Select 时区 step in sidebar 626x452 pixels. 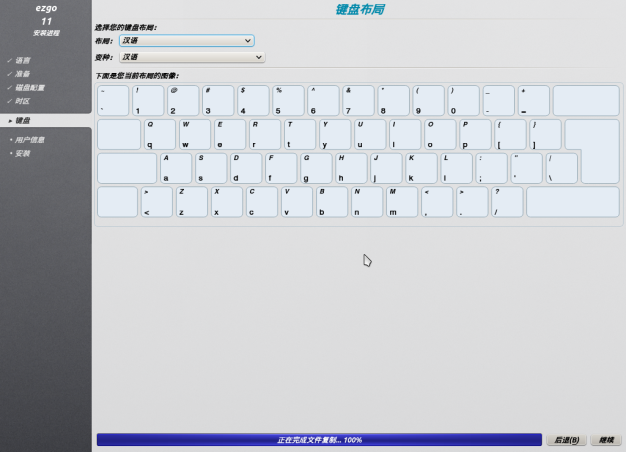tap(22, 101)
